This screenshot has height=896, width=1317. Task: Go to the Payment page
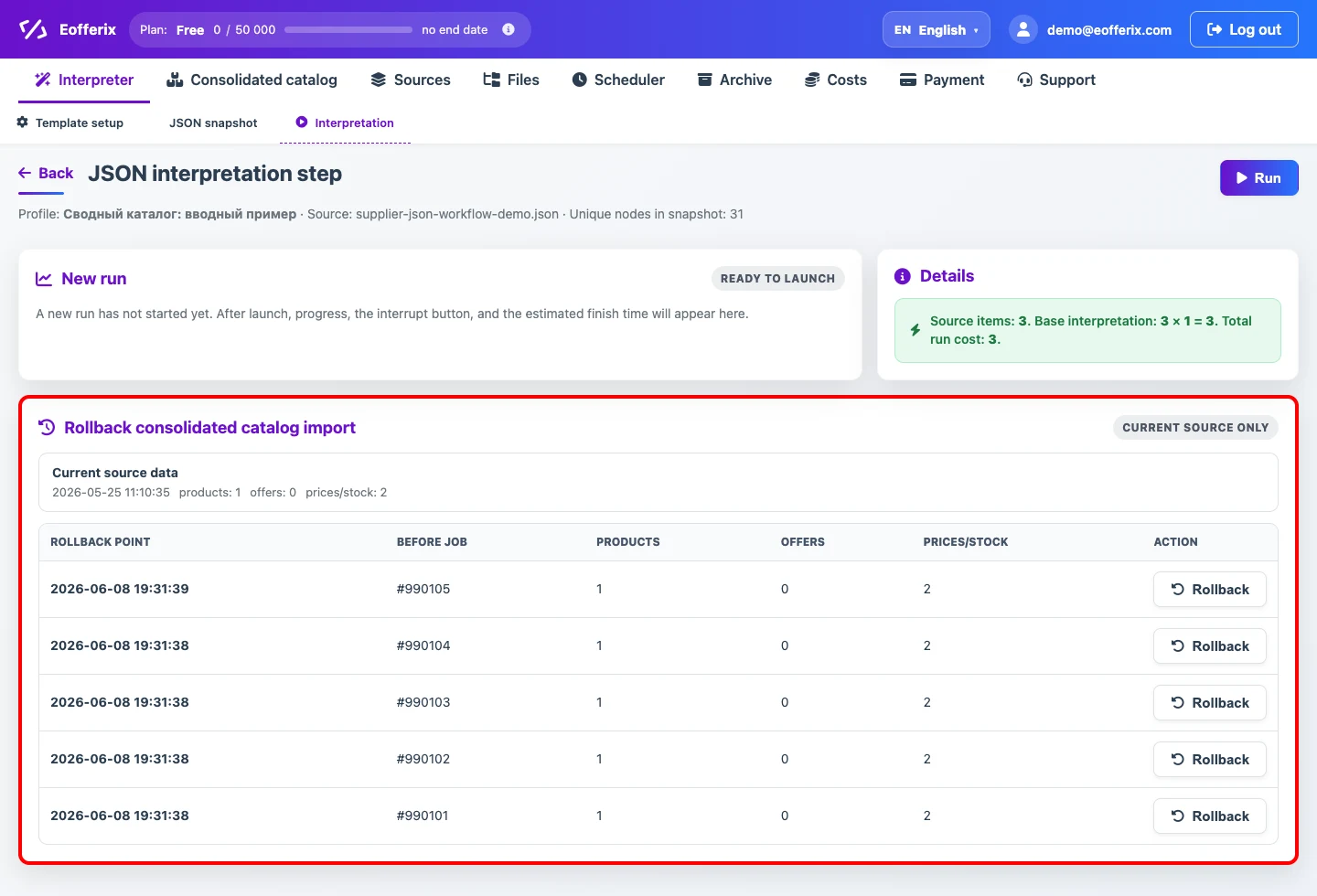[942, 80]
